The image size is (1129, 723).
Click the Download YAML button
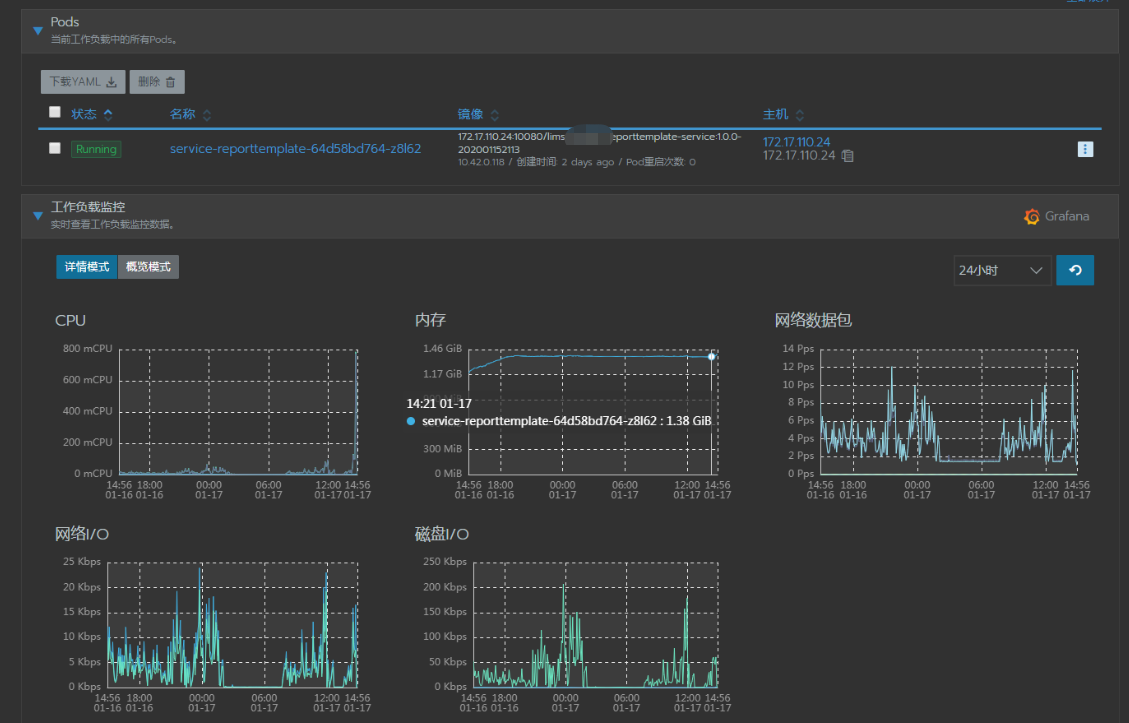83,82
